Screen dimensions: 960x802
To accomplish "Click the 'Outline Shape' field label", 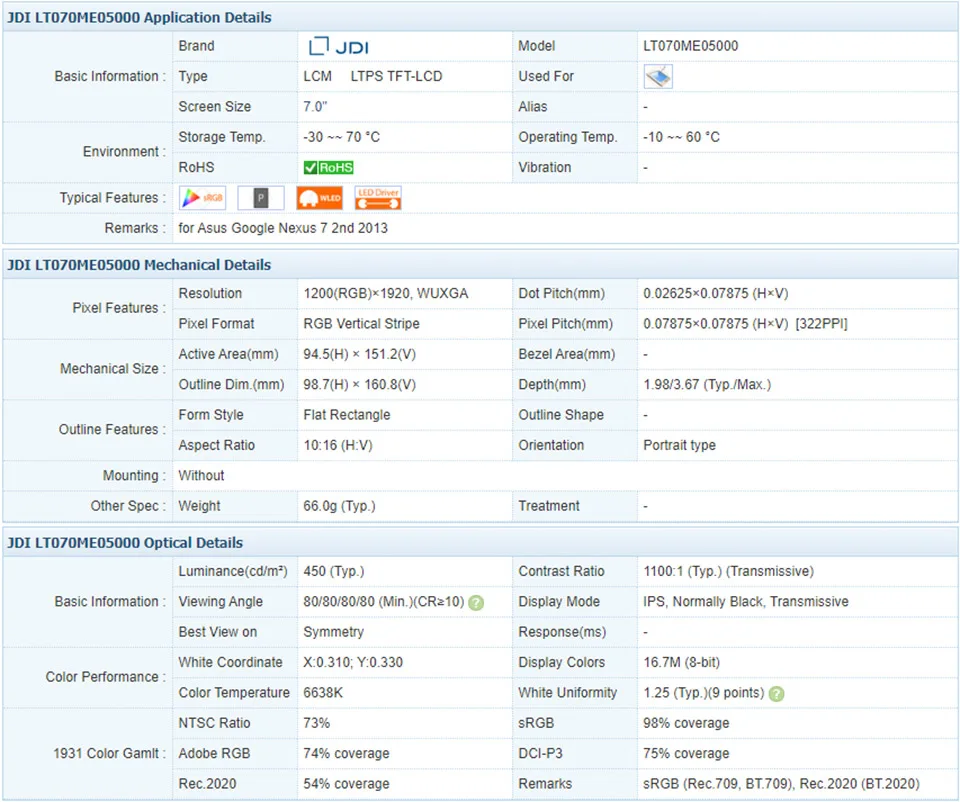I will (x=561, y=415).
